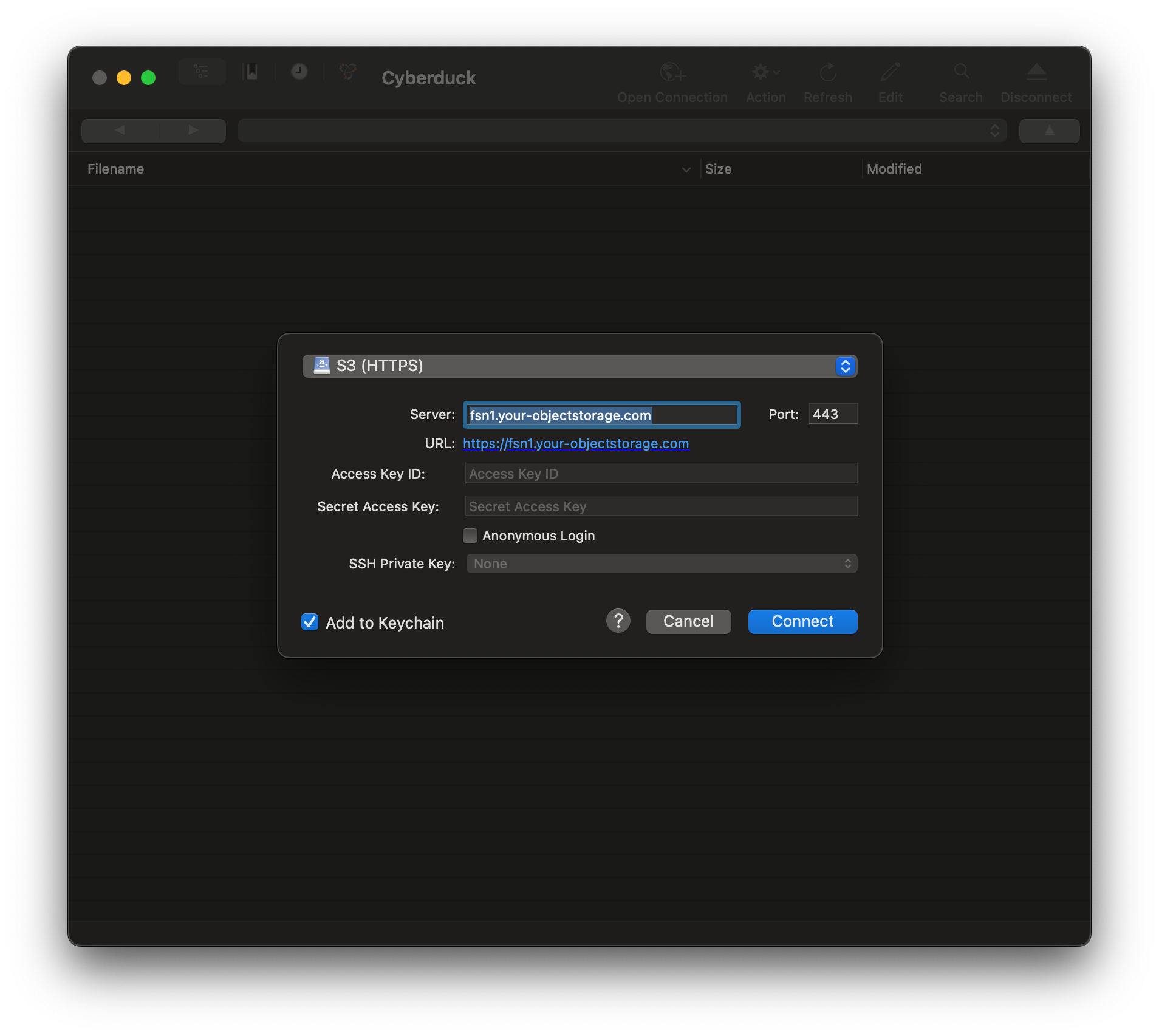Image resolution: width=1159 pixels, height=1036 pixels.
Task: Click the Cancel button
Action: pos(688,621)
